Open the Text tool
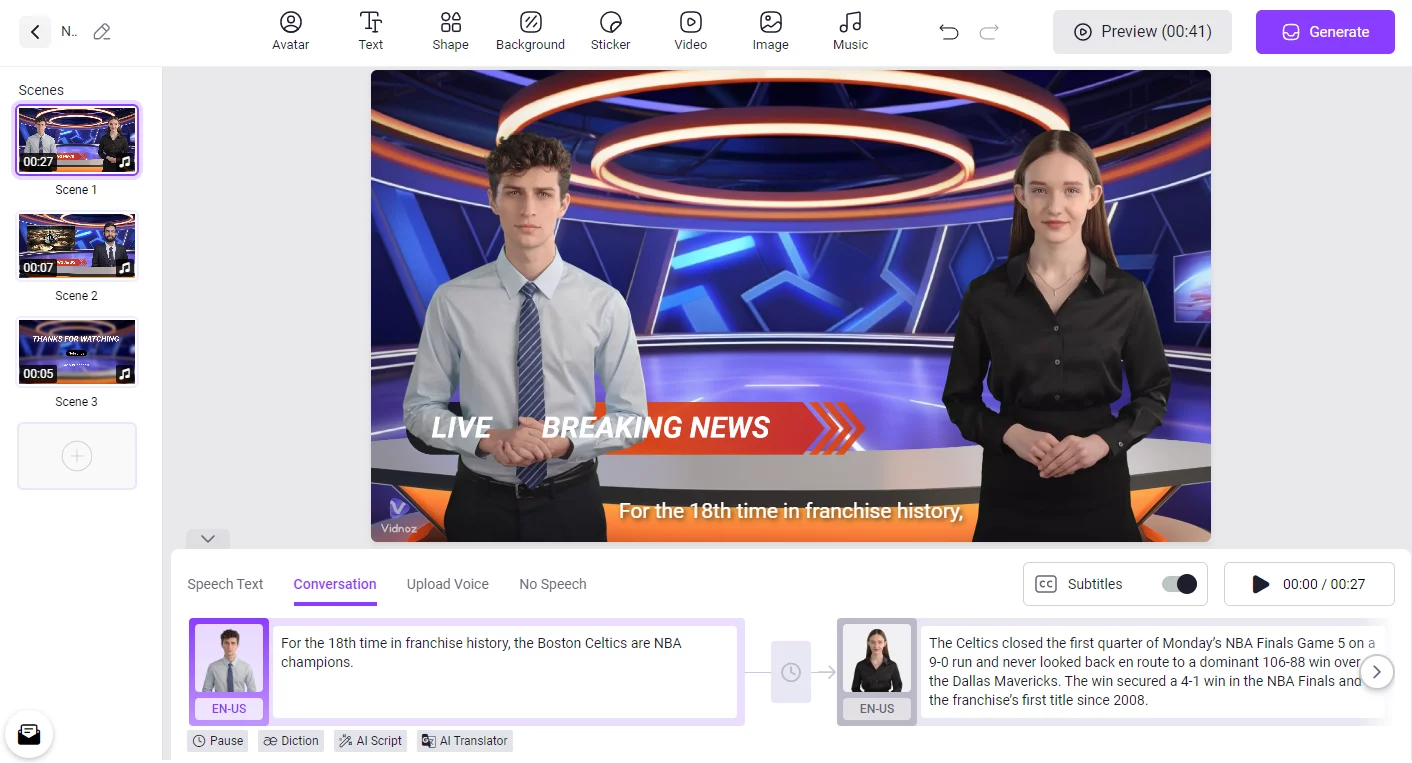1412x763 pixels. pos(371,31)
